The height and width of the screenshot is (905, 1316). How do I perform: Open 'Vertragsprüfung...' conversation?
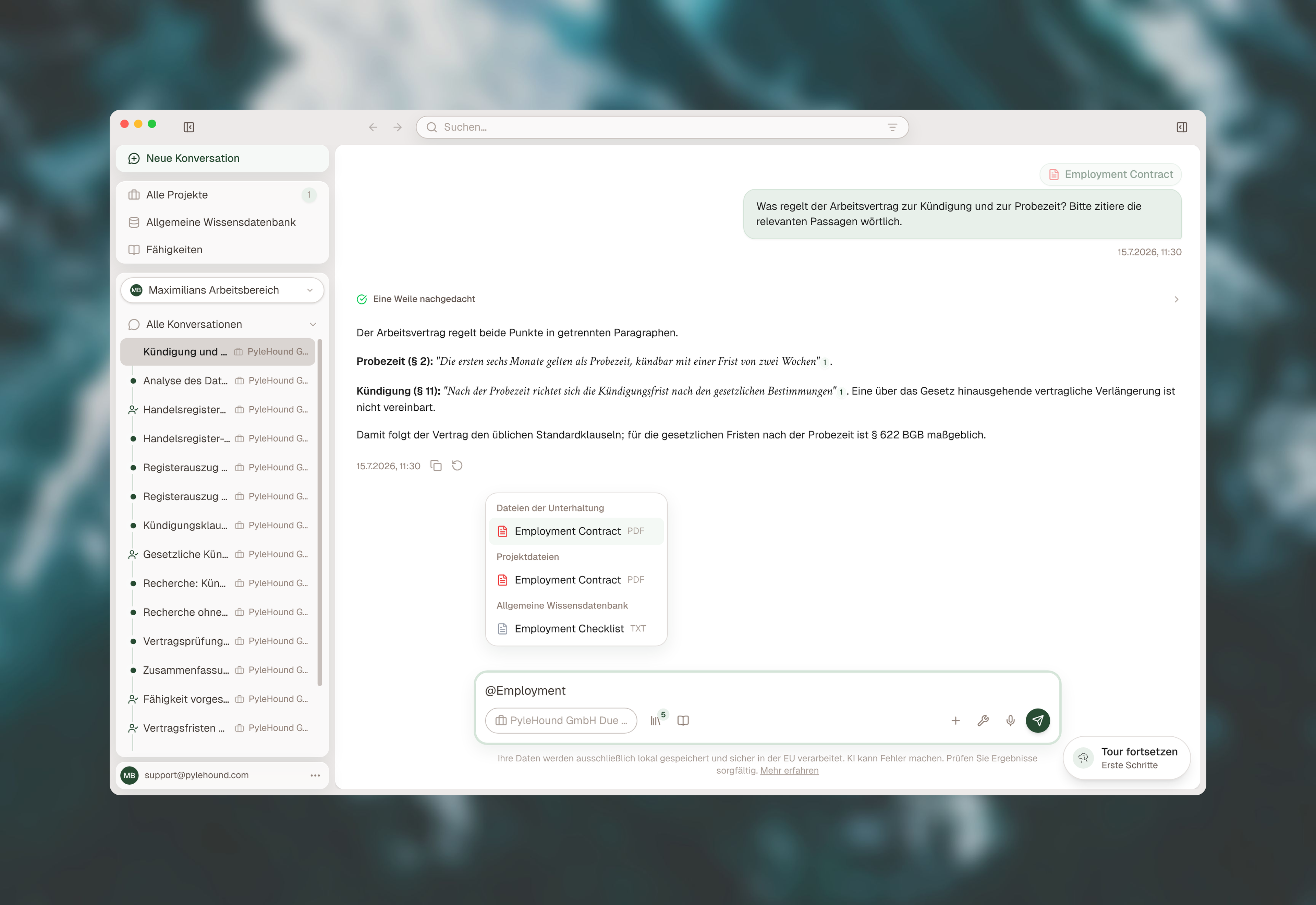(x=218, y=641)
